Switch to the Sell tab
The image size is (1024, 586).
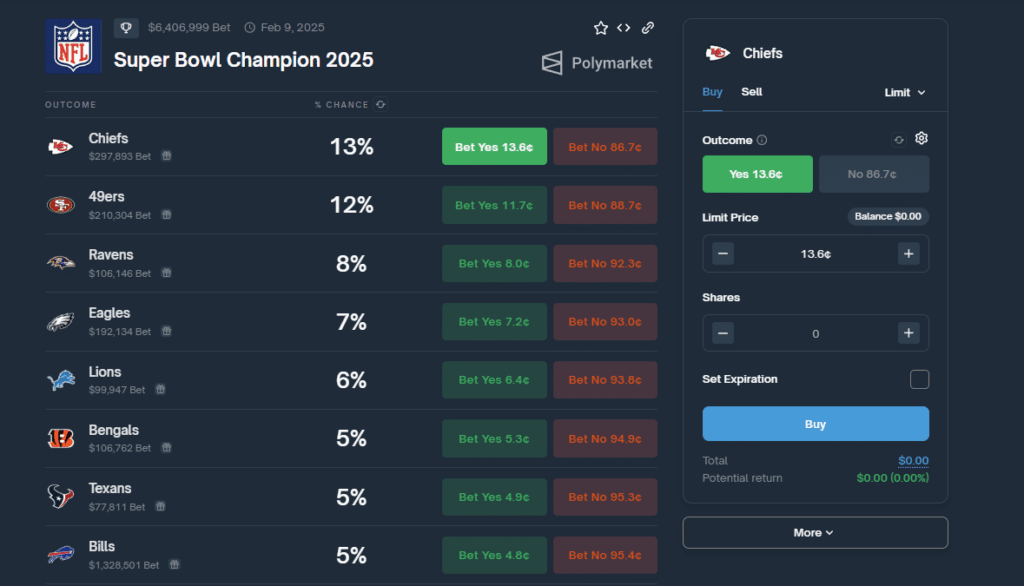[751, 91]
